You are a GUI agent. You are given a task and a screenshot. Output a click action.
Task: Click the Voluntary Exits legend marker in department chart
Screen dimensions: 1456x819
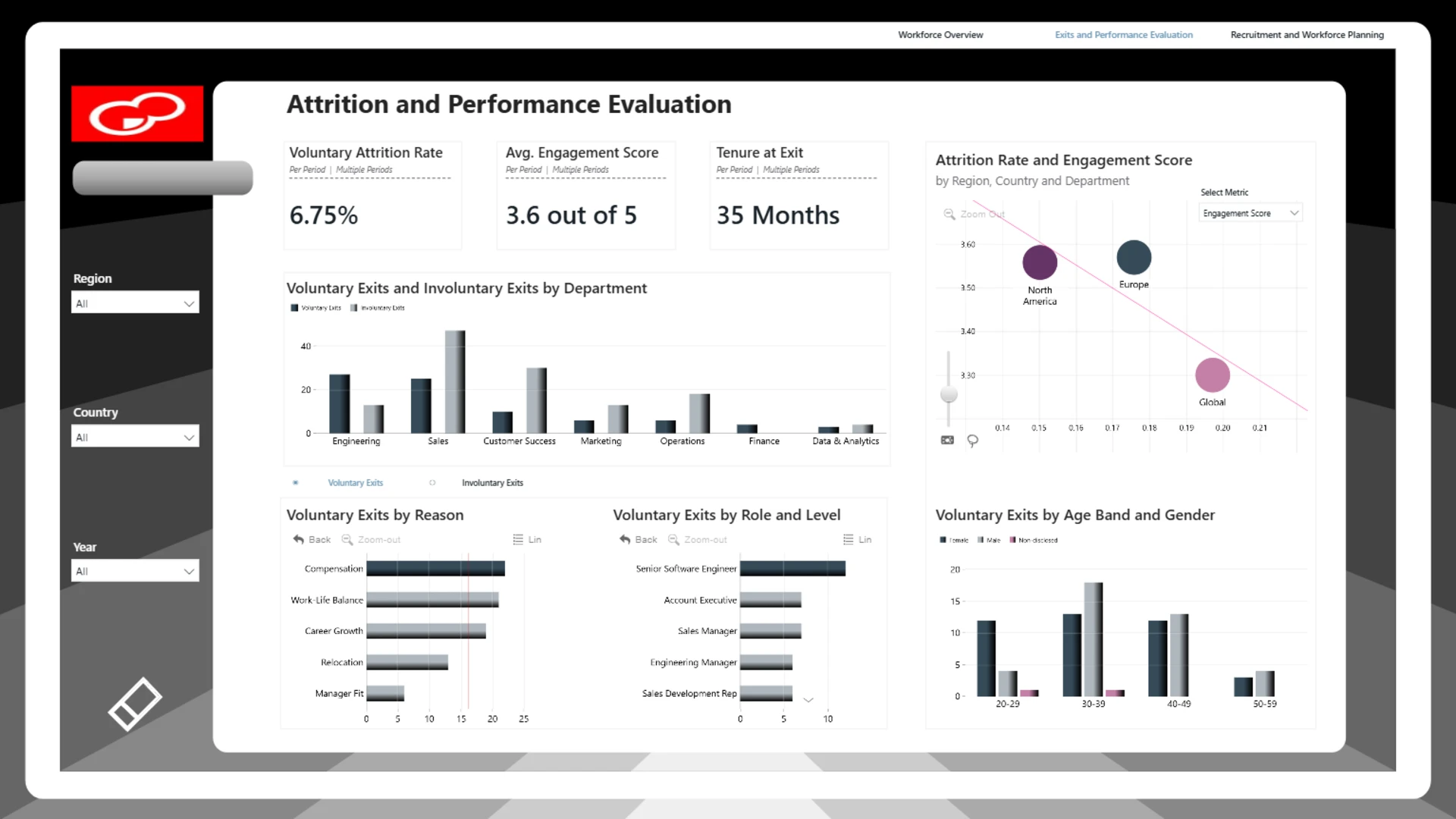tap(294, 308)
